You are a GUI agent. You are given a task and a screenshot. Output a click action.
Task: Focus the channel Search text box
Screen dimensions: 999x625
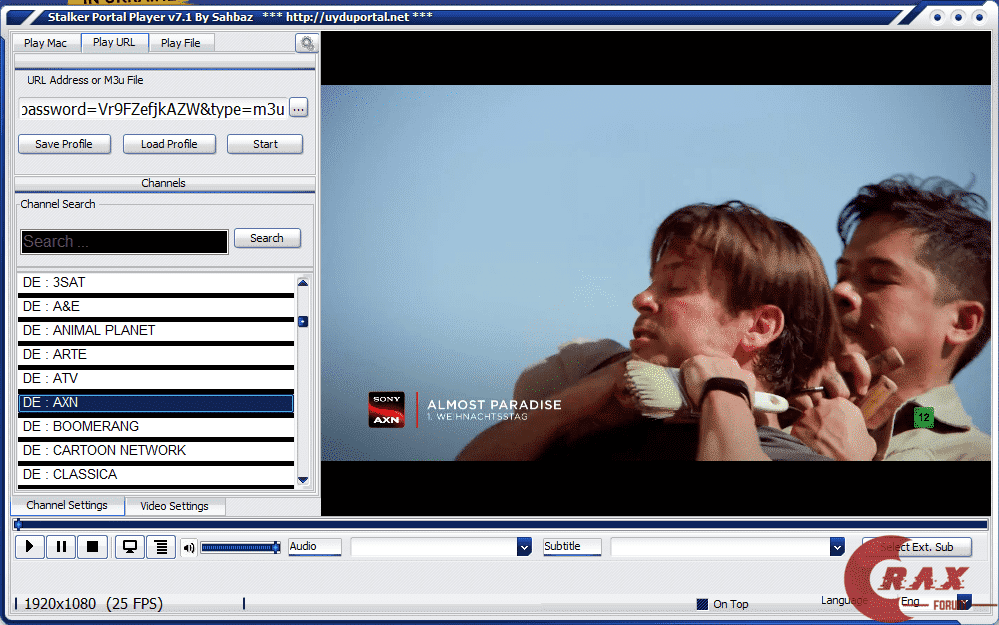pos(124,242)
